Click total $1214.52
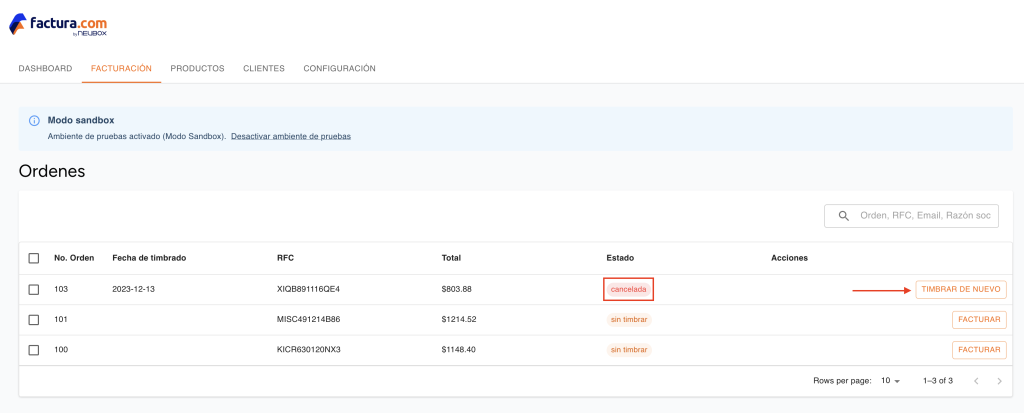This screenshot has width=1024, height=413. coord(458,320)
